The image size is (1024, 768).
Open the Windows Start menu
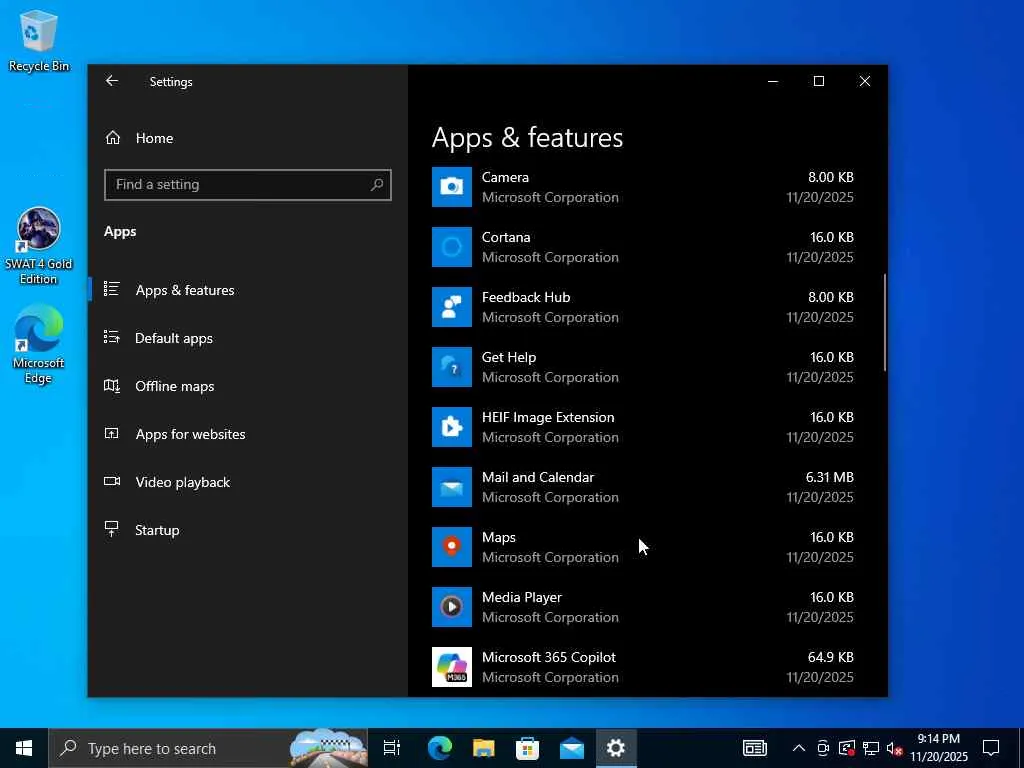24,748
